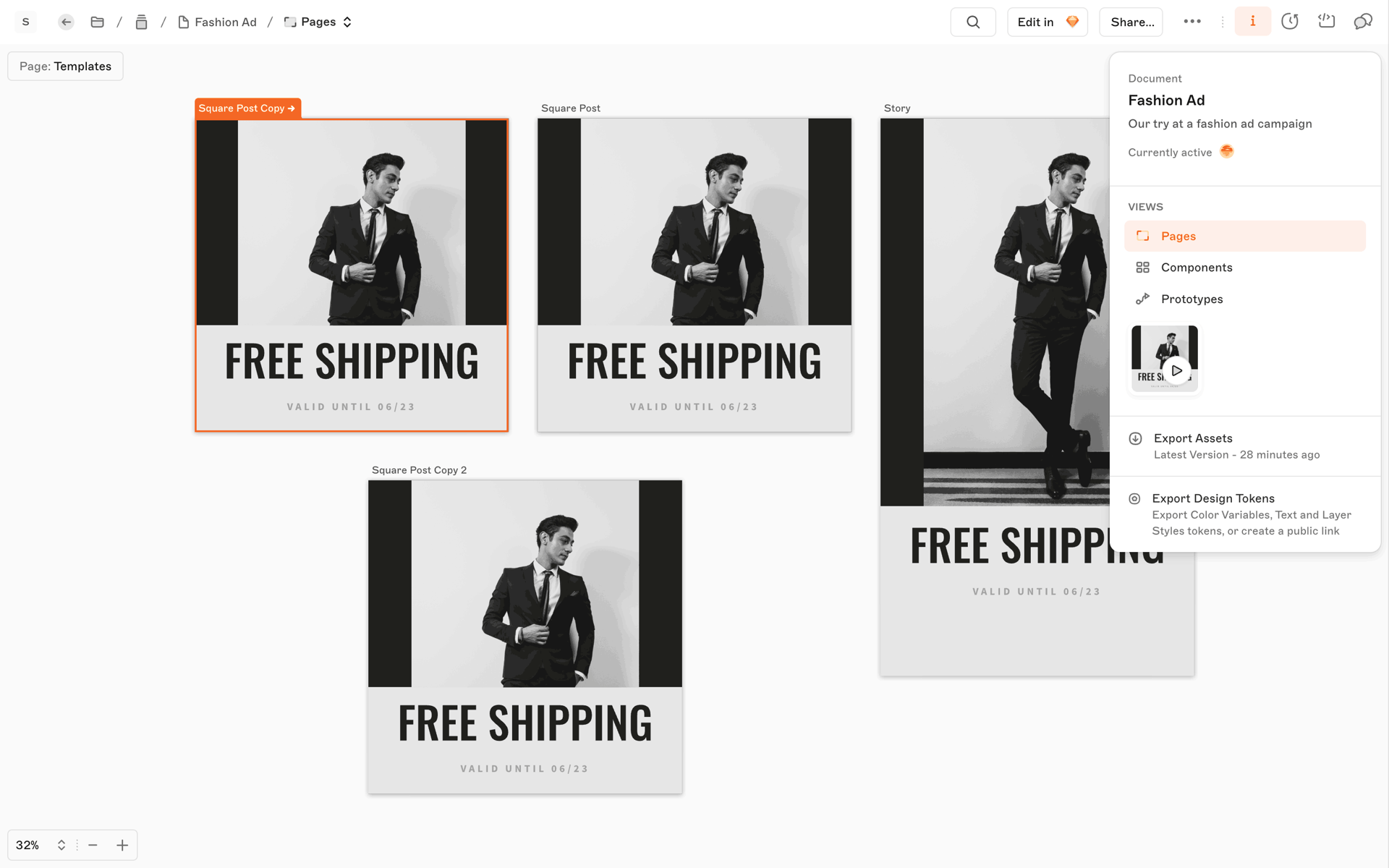Open version history clock icon
The width and height of the screenshot is (1389, 868).
point(1290,22)
